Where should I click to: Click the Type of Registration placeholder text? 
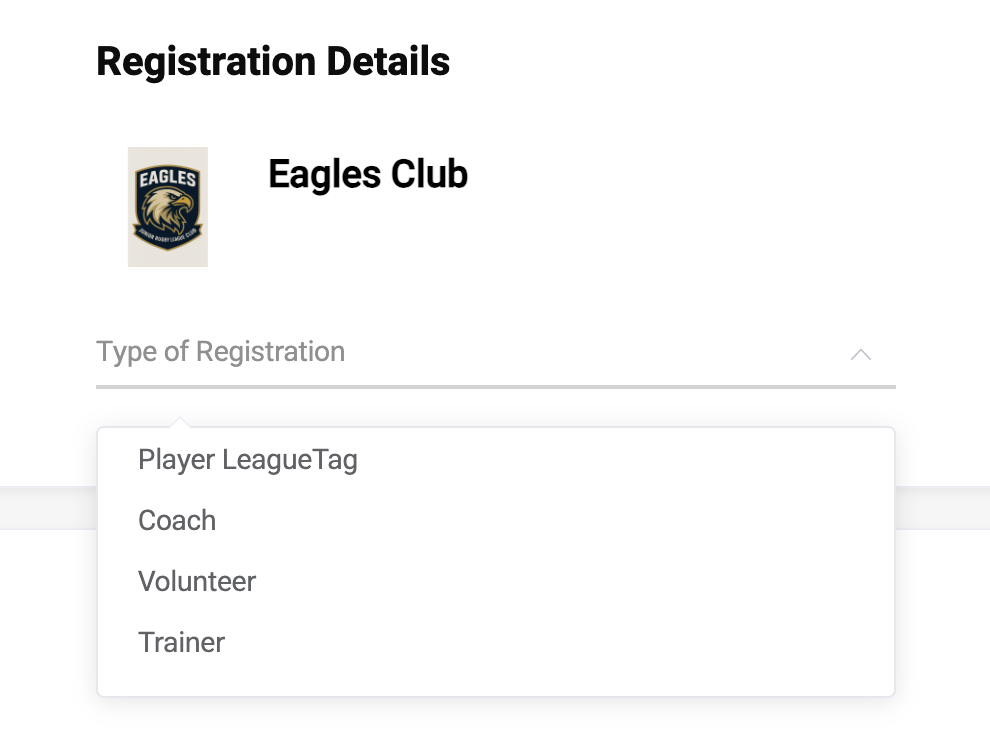pos(220,352)
